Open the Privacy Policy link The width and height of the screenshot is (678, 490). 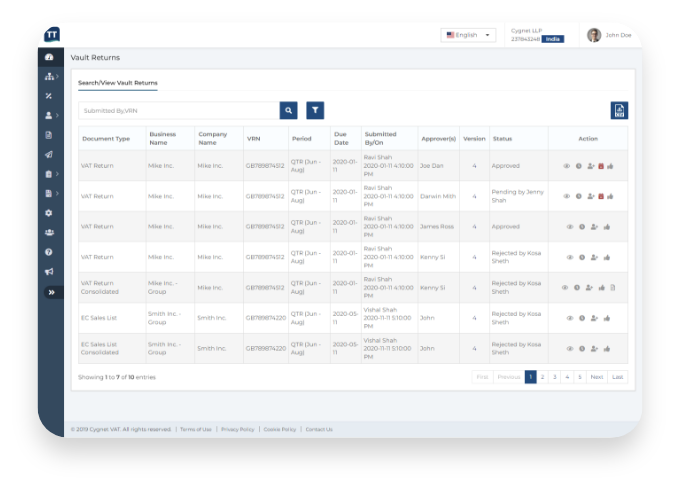pos(238,429)
